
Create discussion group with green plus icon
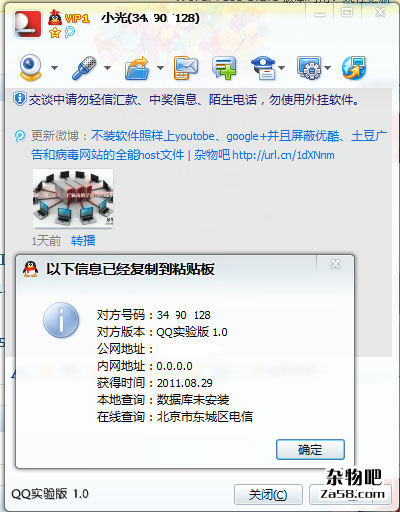tap(224, 68)
